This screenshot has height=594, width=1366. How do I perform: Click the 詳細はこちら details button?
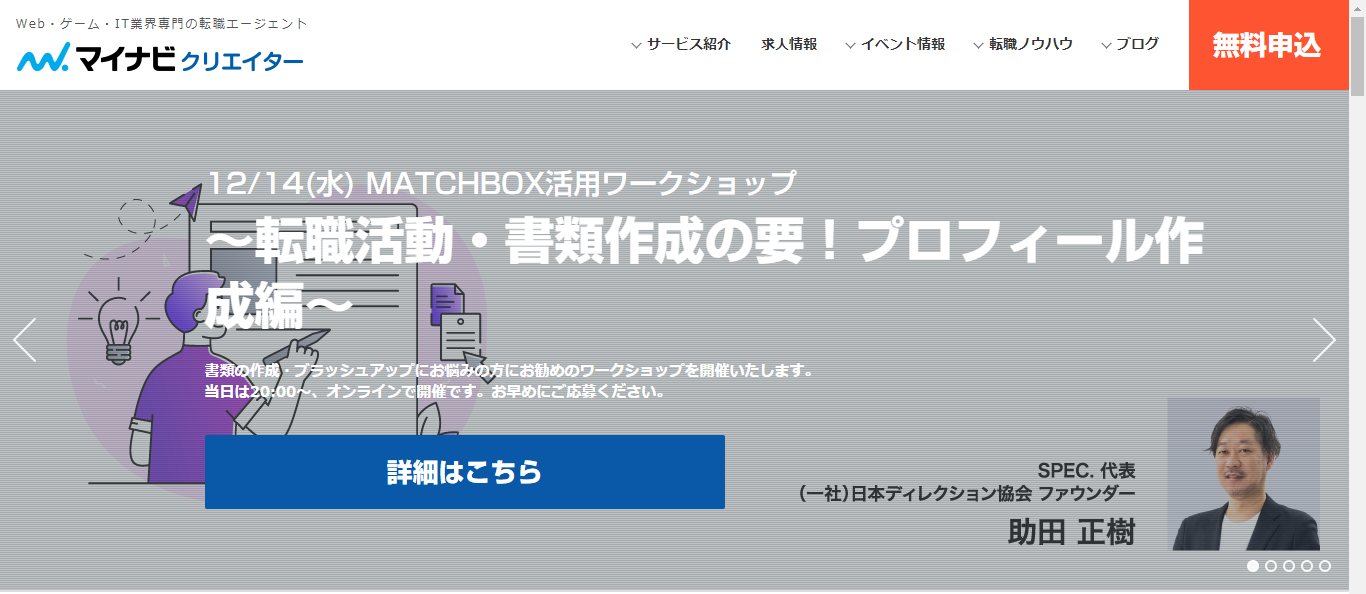(x=465, y=472)
